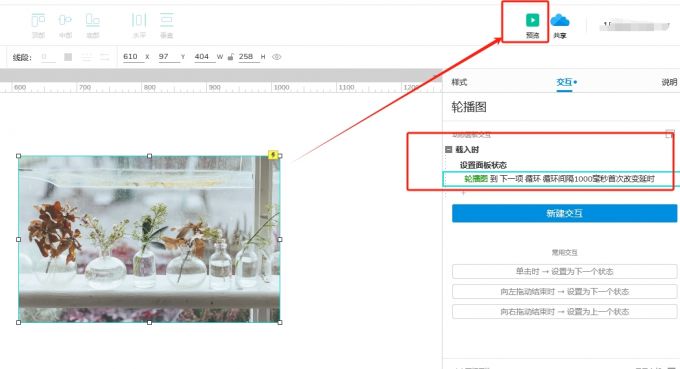Switch to the 说明 tab
Image resolution: width=680 pixels, height=369 pixels.
(670, 82)
